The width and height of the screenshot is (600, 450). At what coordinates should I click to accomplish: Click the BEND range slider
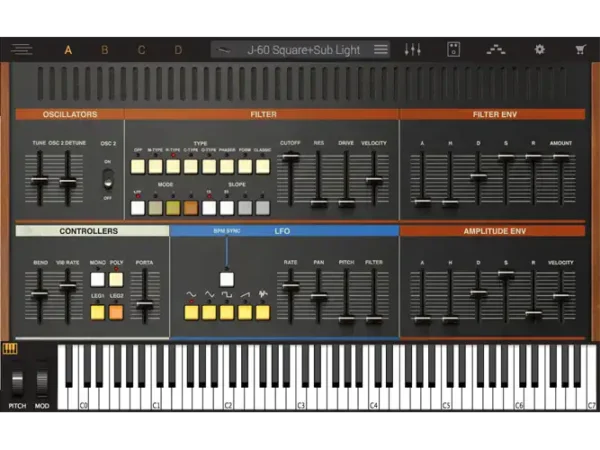39,294
